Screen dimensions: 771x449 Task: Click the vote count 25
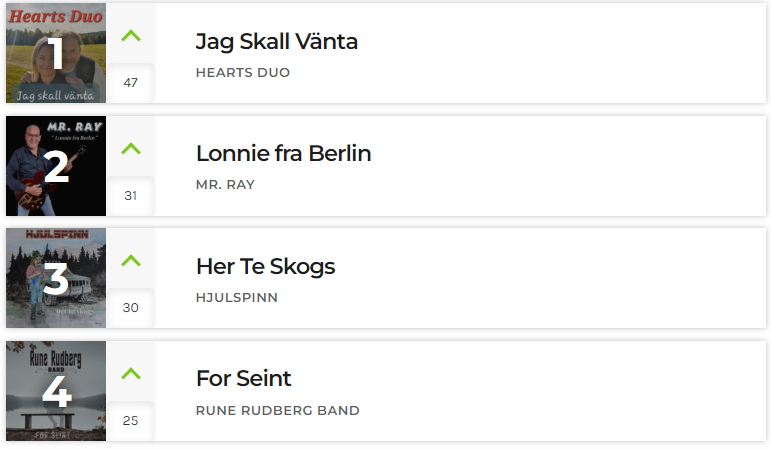(131, 421)
